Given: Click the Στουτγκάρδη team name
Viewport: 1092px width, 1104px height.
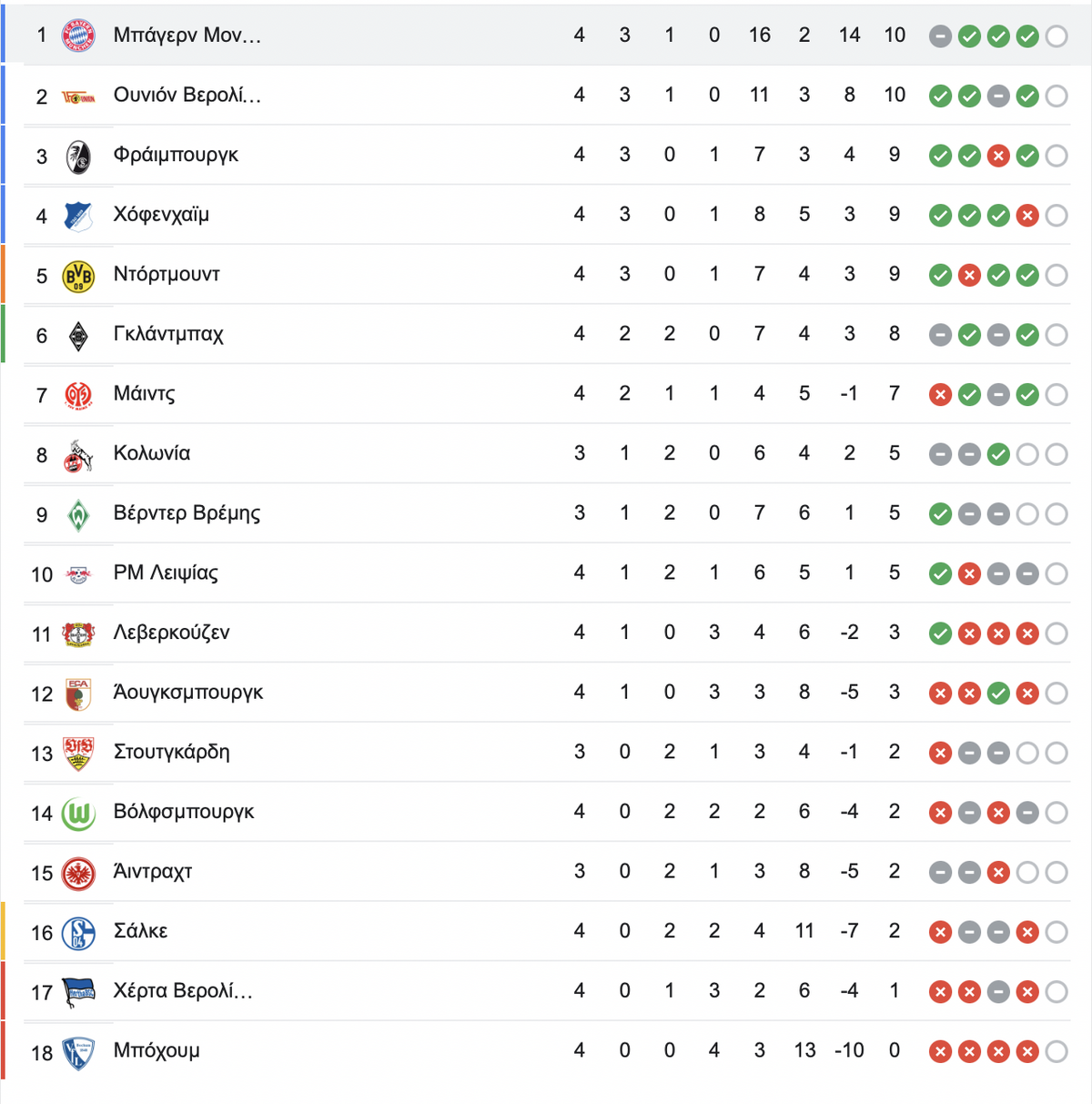Looking at the screenshot, I should click(x=171, y=752).
